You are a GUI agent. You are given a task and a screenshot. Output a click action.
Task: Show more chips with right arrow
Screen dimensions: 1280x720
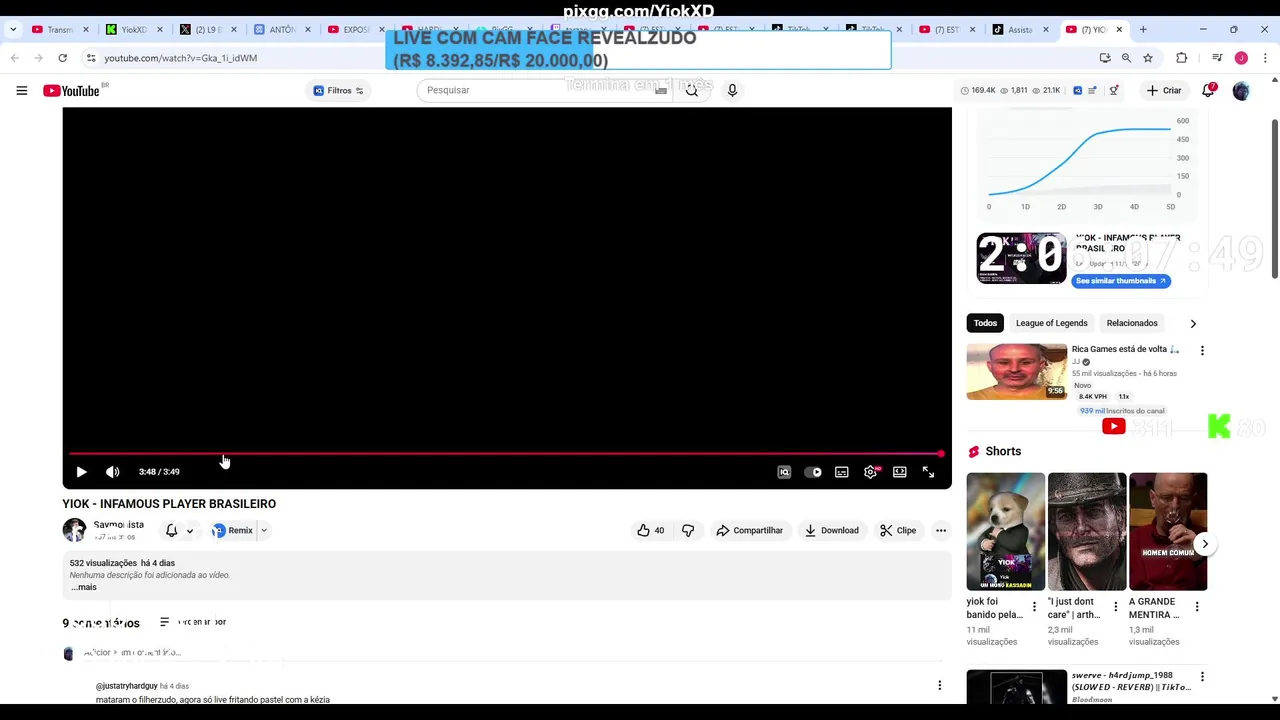click(x=1193, y=323)
